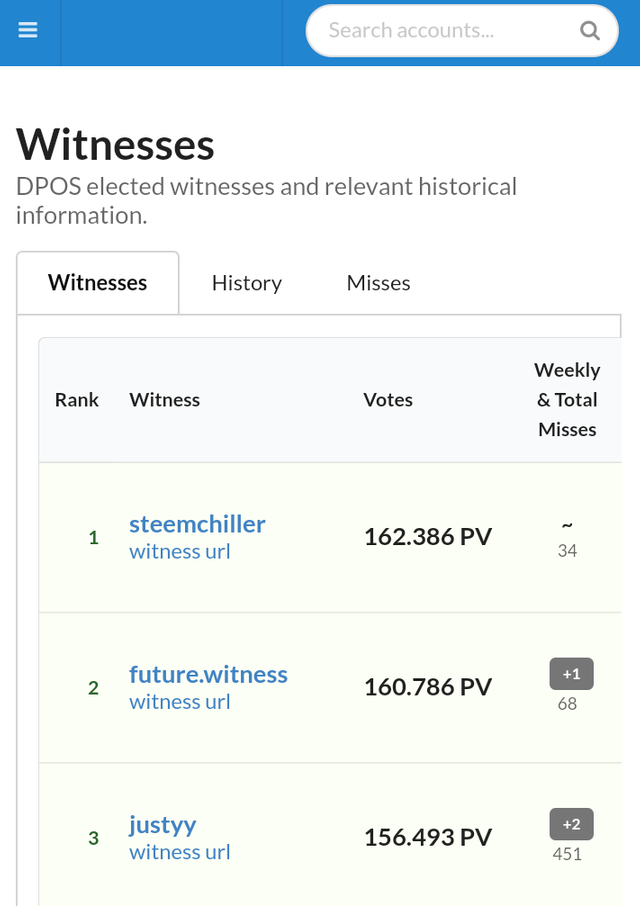Click the +2 weekly misses badge
640x906 pixels.
pos(571,824)
